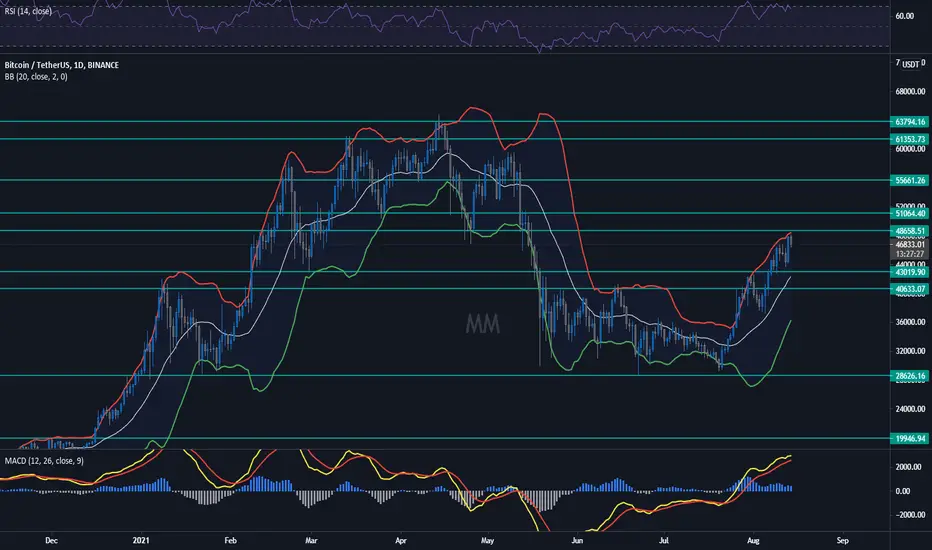Click the Mar label on time axis

311,540
